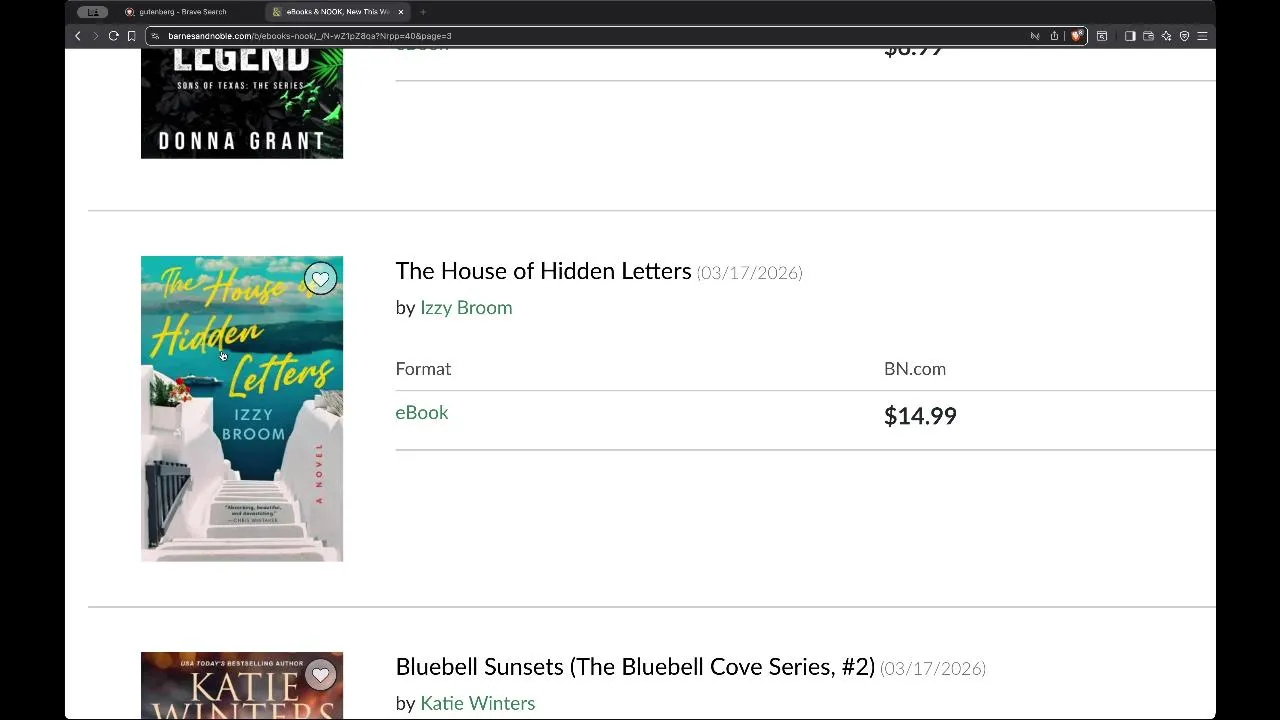Select eBook format for House of Hidden Letters
1280x720 pixels.
pyautogui.click(x=421, y=412)
